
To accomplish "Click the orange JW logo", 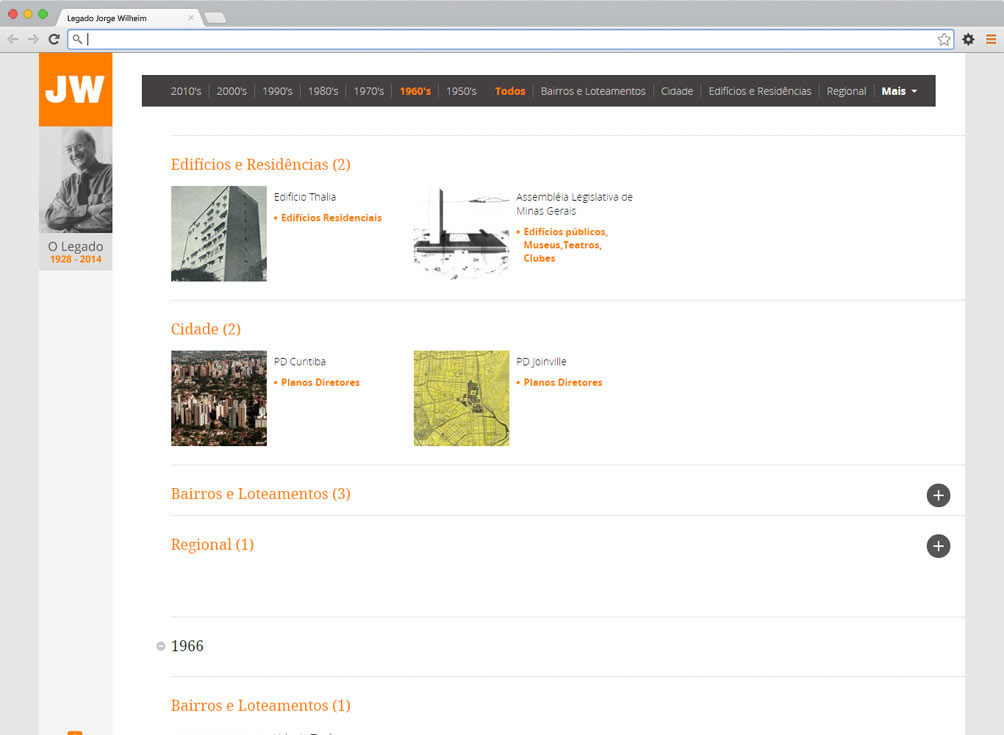I will click(x=75, y=90).
